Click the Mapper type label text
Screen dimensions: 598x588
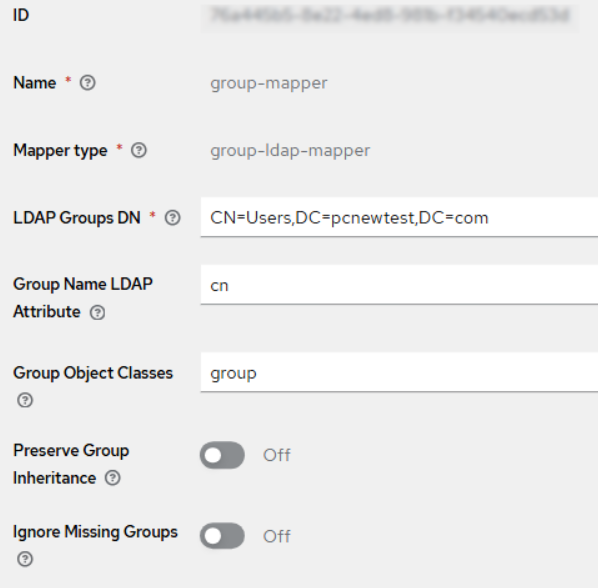point(60,150)
